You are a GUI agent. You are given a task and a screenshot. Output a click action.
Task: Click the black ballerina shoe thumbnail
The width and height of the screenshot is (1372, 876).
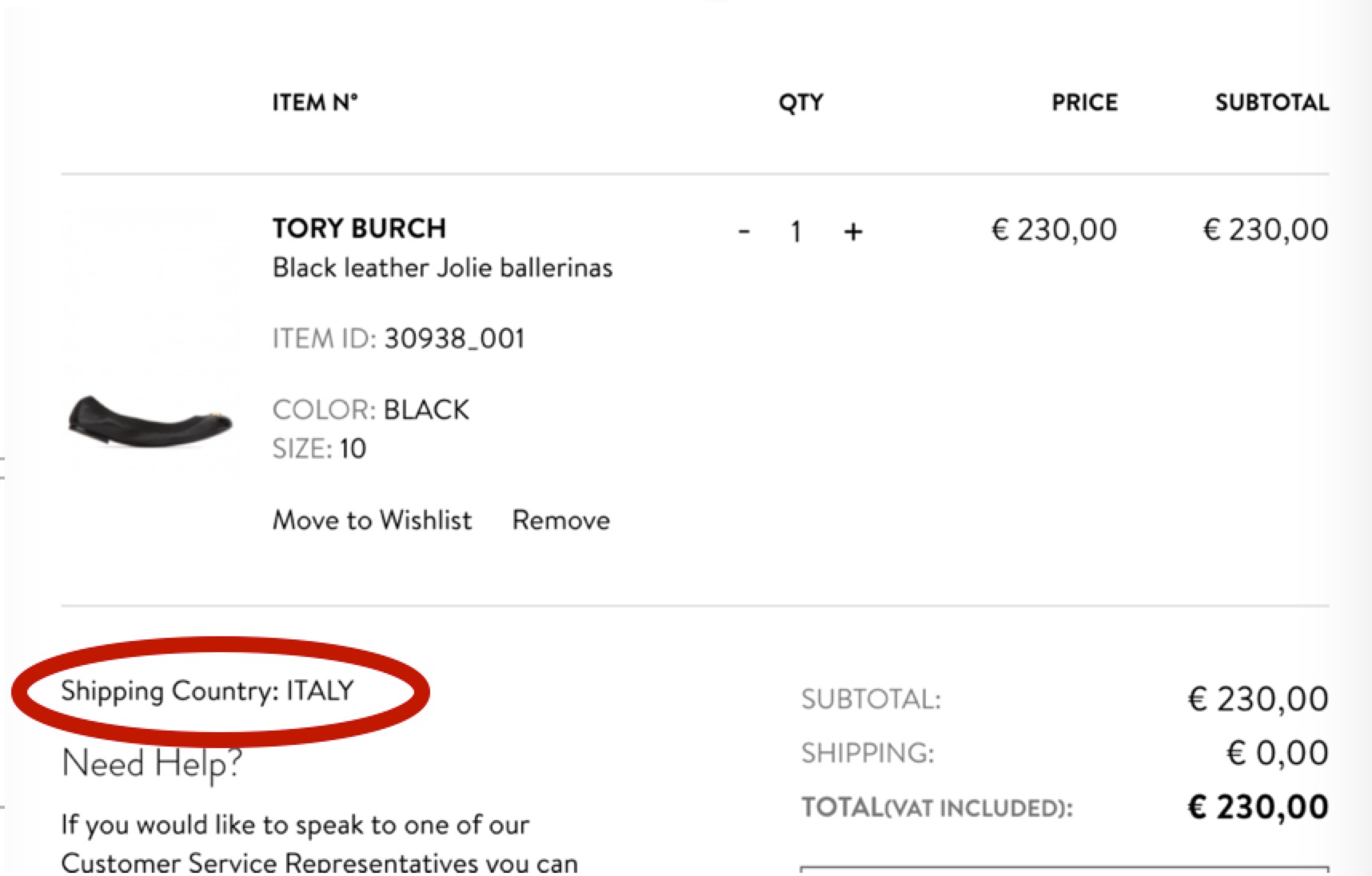(x=150, y=420)
